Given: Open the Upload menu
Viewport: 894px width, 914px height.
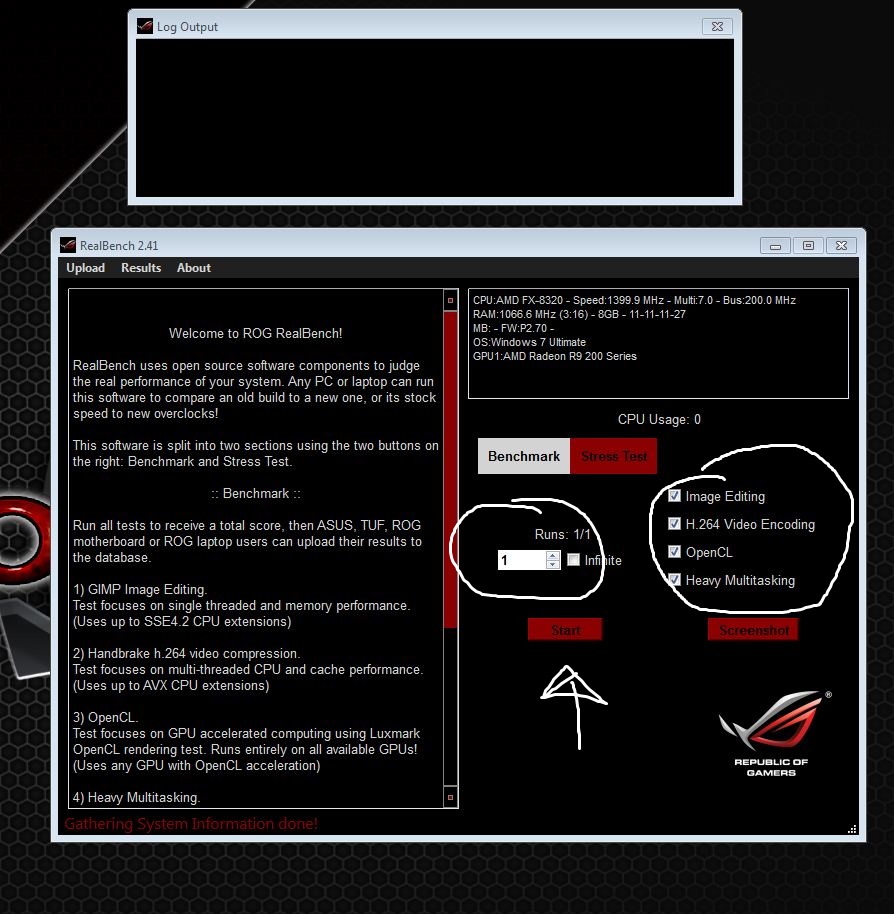Looking at the screenshot, I should point(85,268).
